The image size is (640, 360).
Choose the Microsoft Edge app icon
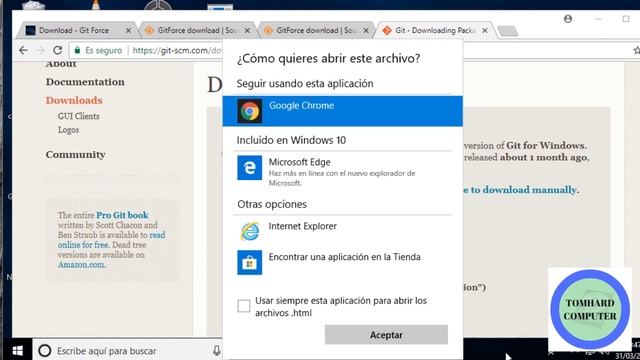pos(249,167)
